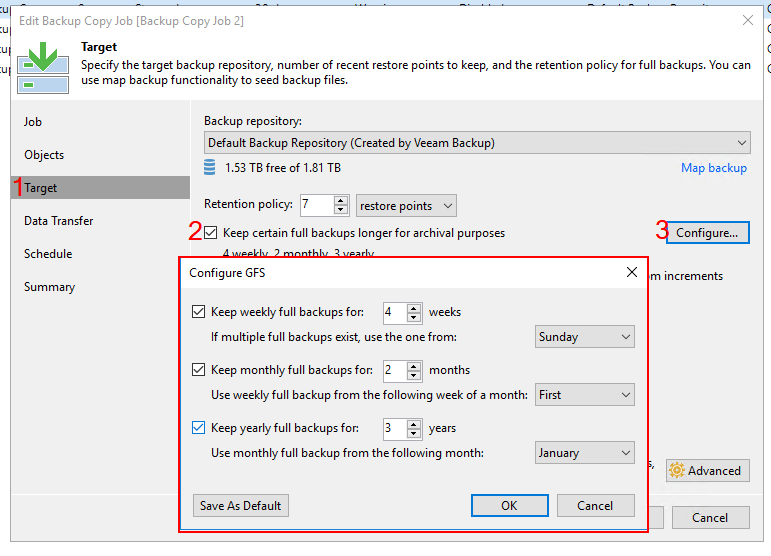
Task: Click the Advanced gear button
Action: click(706, 471)
